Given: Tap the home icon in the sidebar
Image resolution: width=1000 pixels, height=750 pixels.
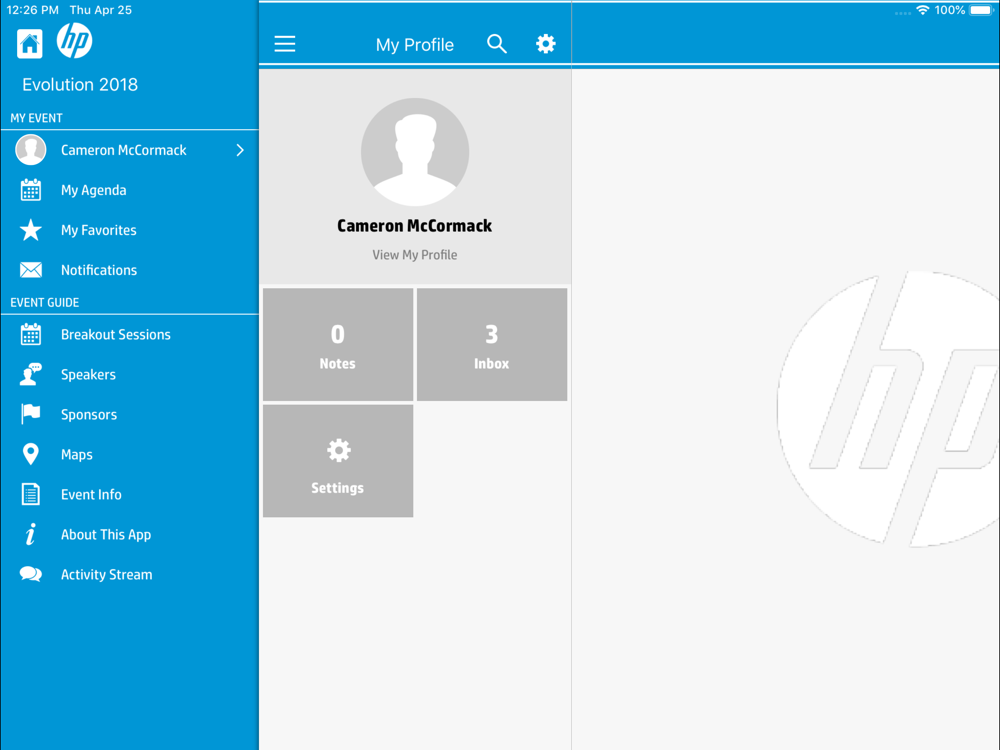Looking at the screenshot, I should (x=30, y=44).
